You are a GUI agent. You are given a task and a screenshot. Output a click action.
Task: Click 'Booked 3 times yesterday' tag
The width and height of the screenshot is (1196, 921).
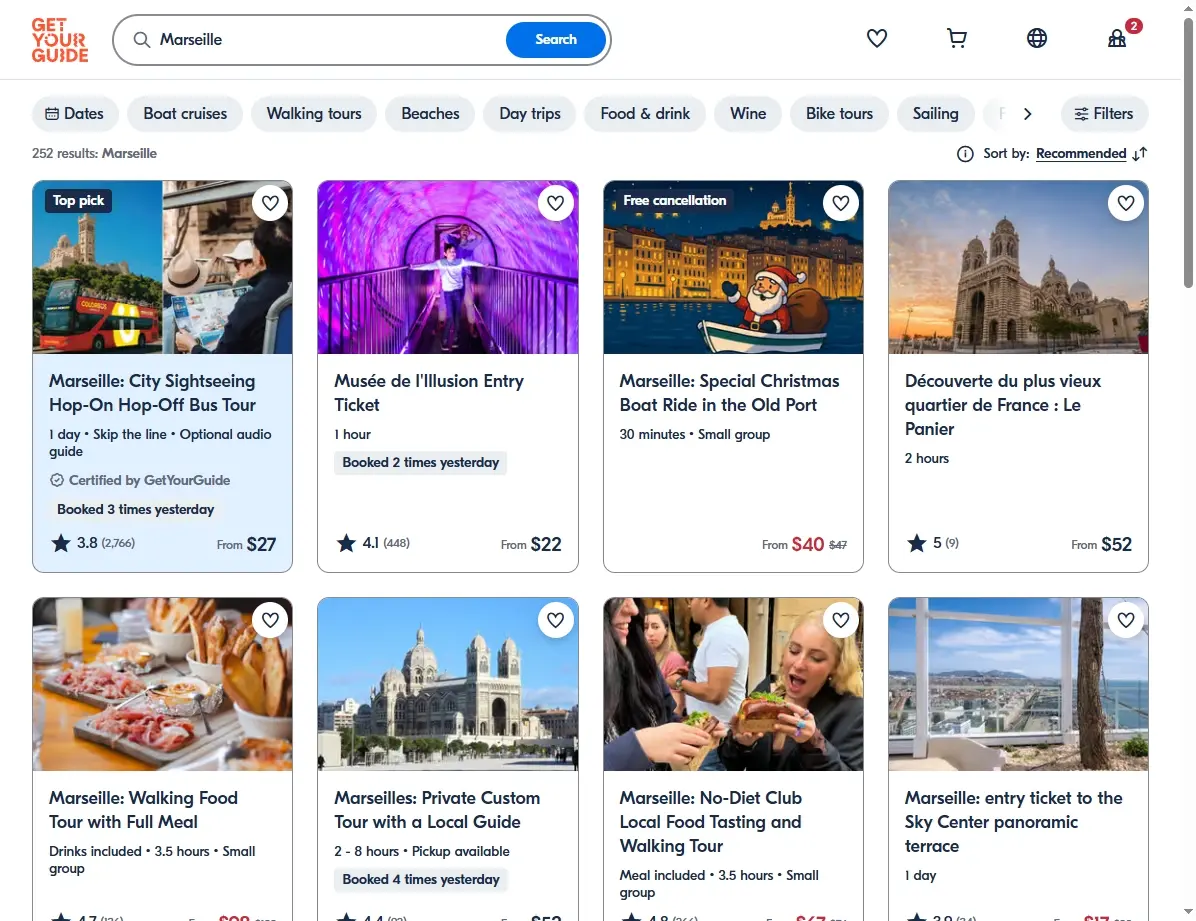click(x=136, y=509)
